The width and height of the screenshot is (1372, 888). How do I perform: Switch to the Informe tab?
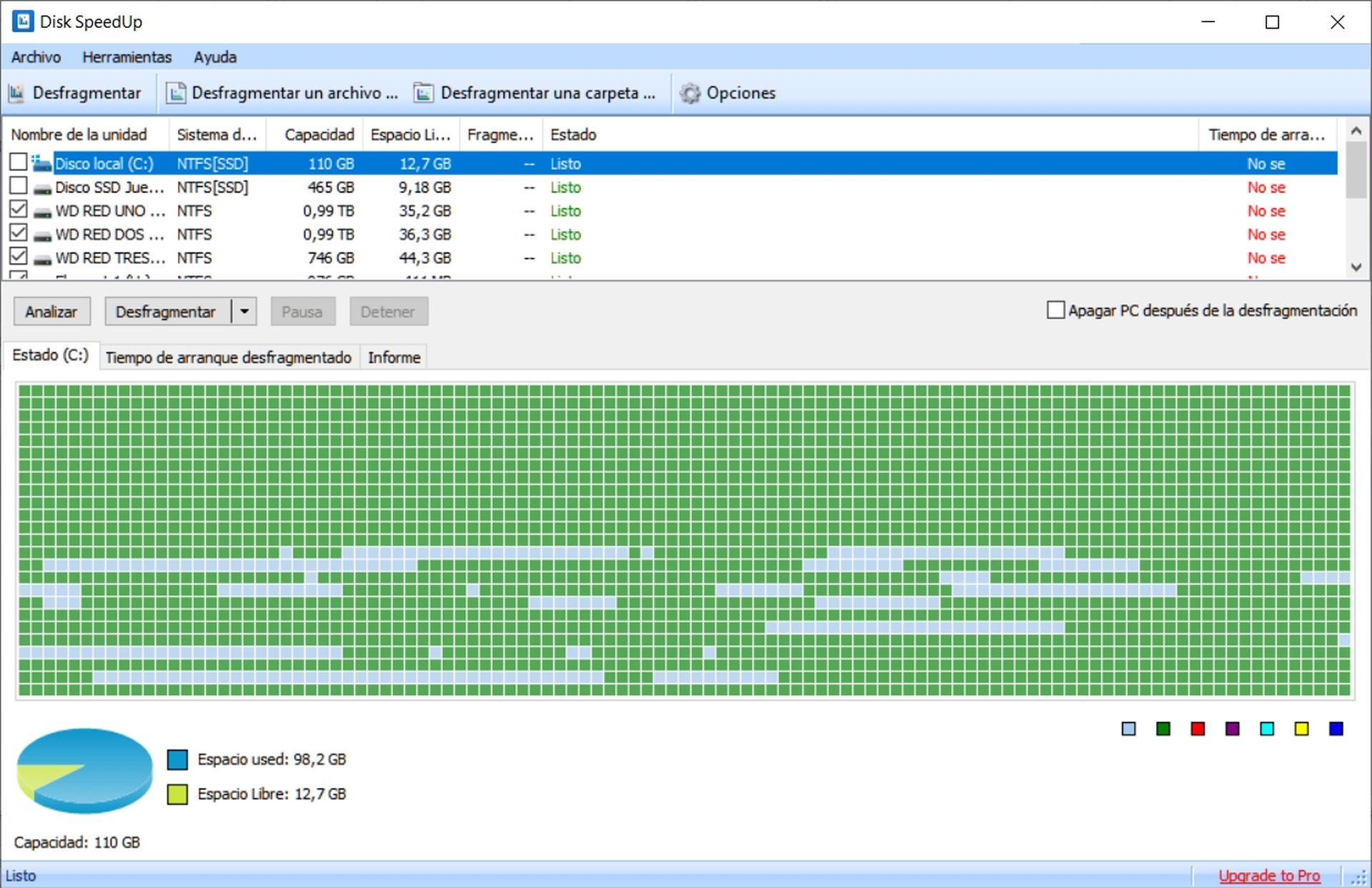click(x=394, y=357)
